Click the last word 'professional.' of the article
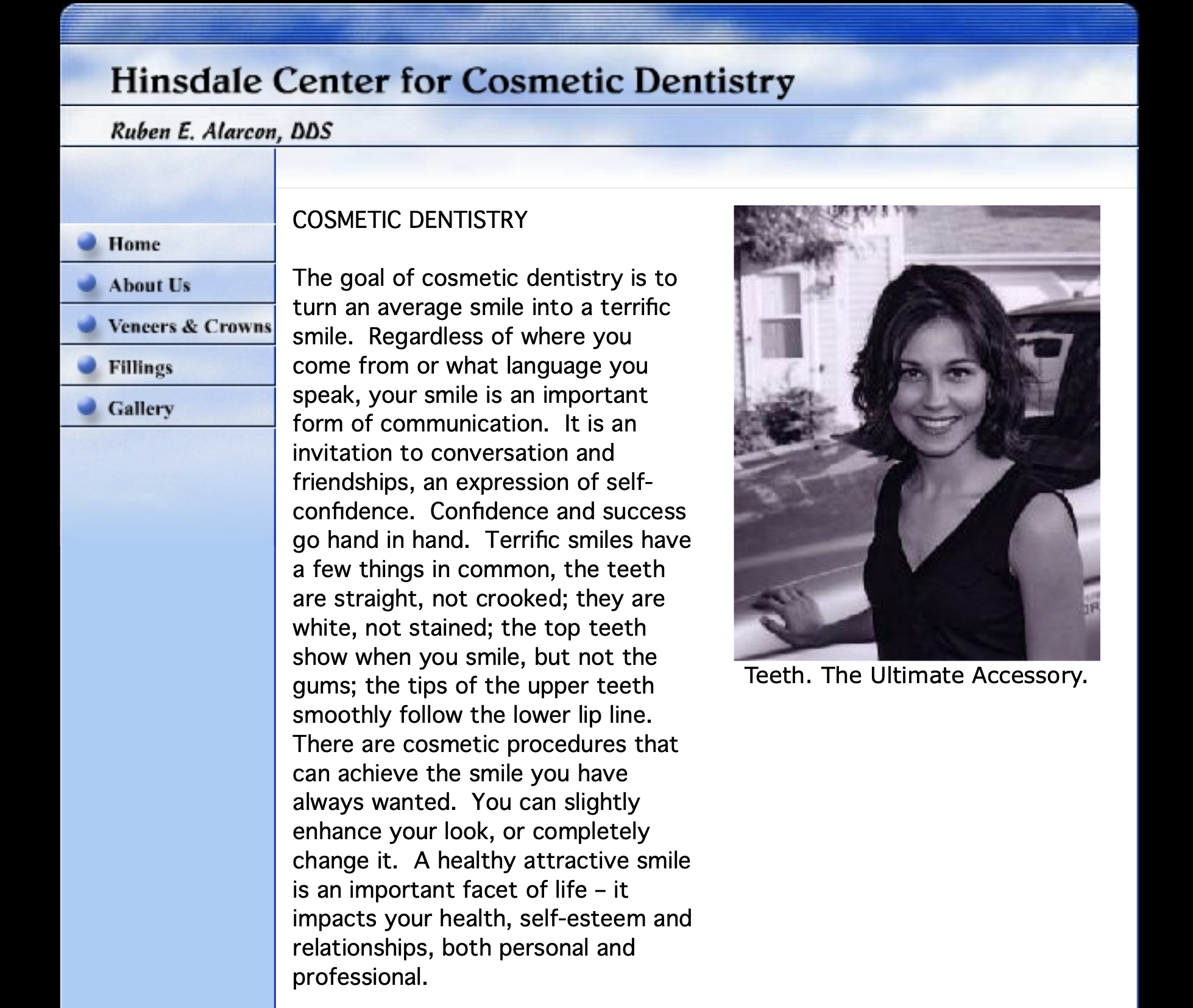This screenshot has width=1193, height=1008. 359,977
